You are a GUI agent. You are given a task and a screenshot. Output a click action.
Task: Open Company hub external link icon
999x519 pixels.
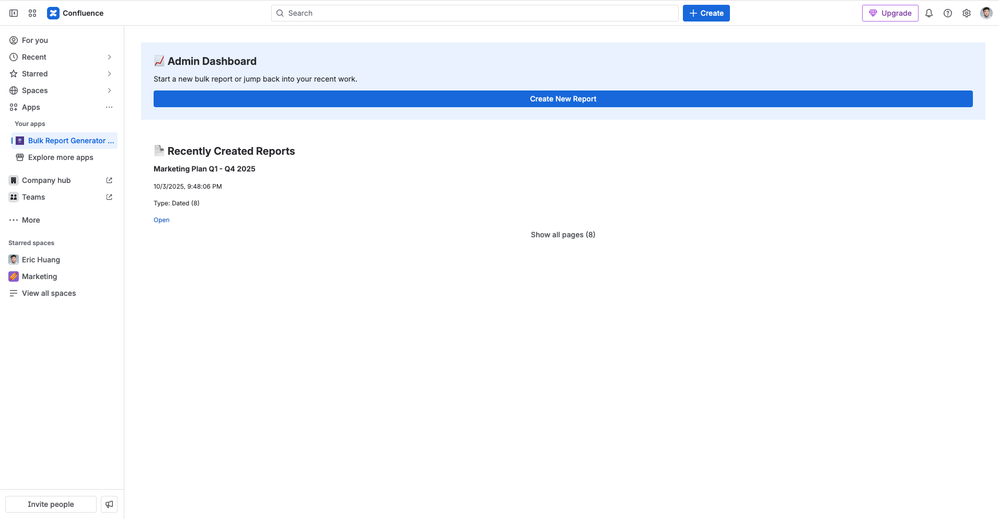(x=109, y=180)
